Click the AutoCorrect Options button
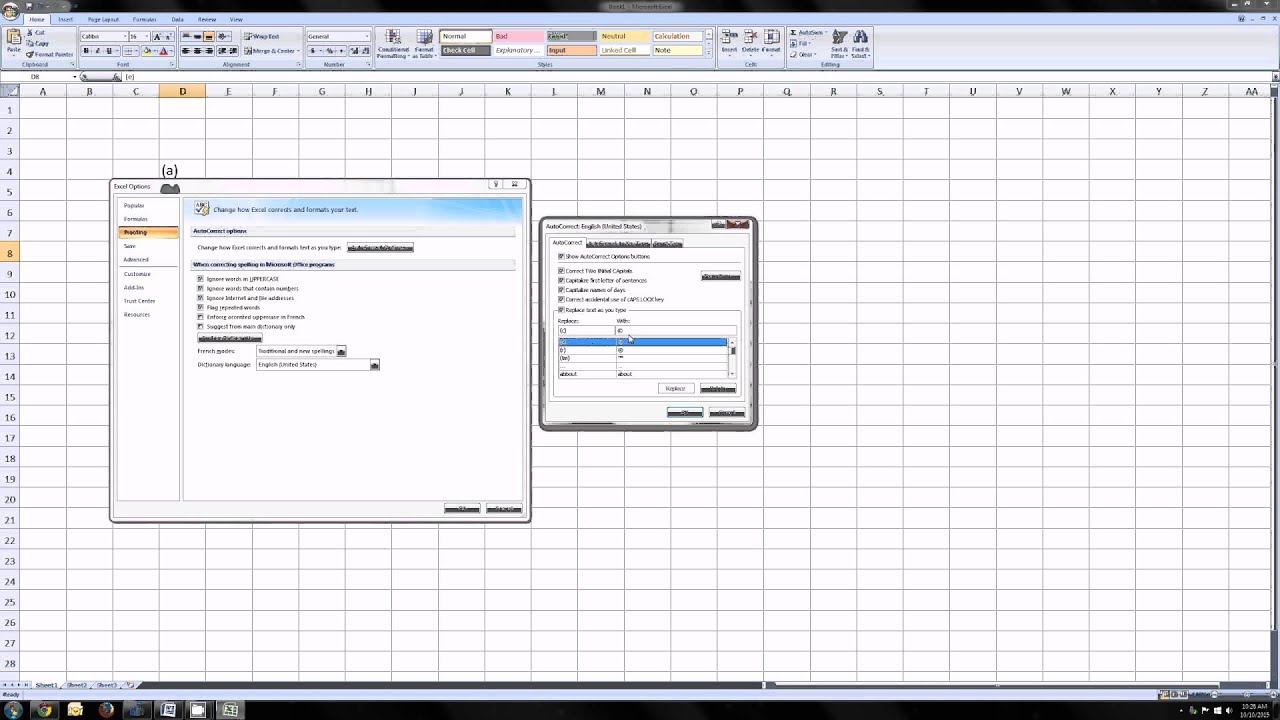This screenshot has width=1280, height=720. (380, 247)
